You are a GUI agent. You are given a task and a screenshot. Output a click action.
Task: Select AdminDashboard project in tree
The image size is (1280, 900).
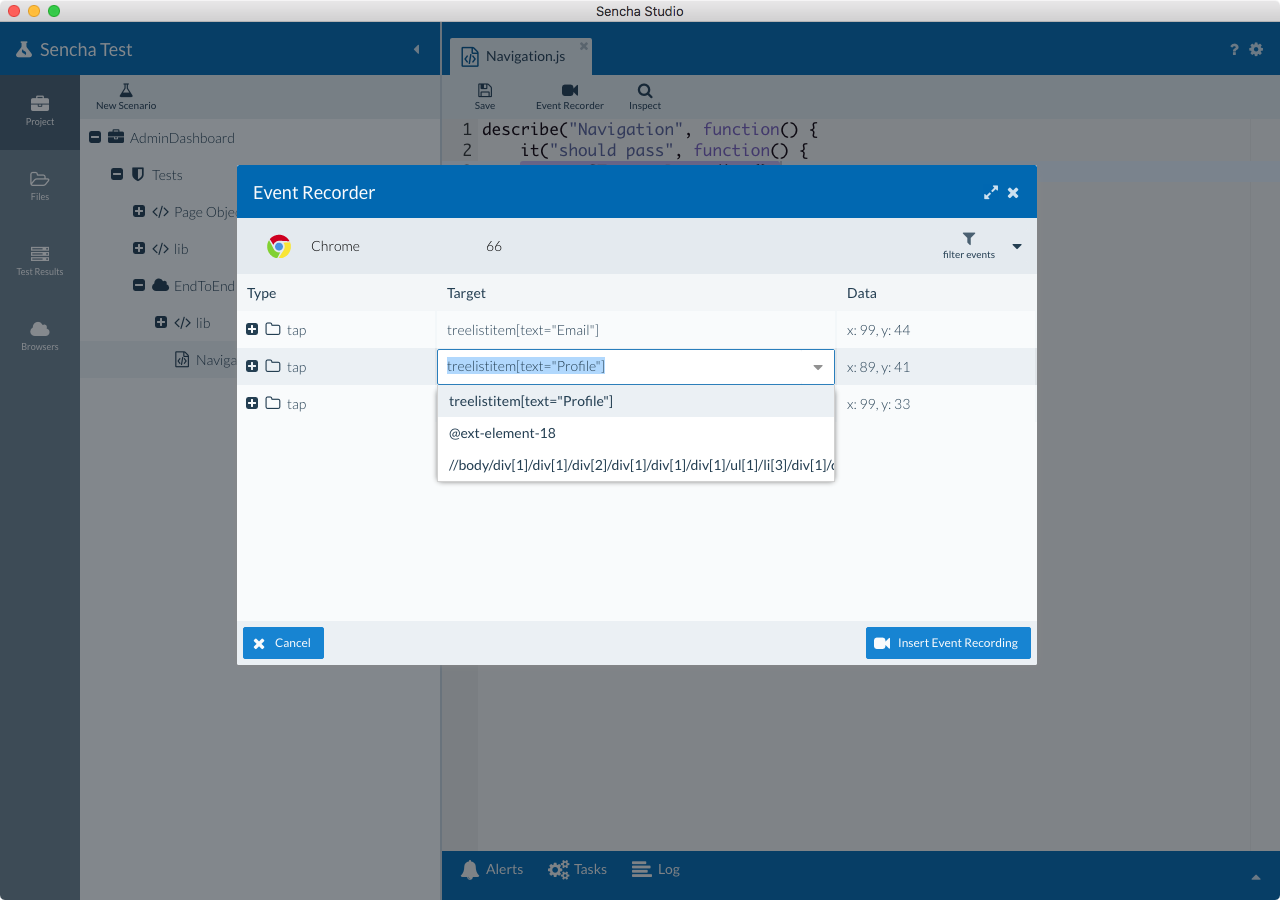(x=182, y=138)
